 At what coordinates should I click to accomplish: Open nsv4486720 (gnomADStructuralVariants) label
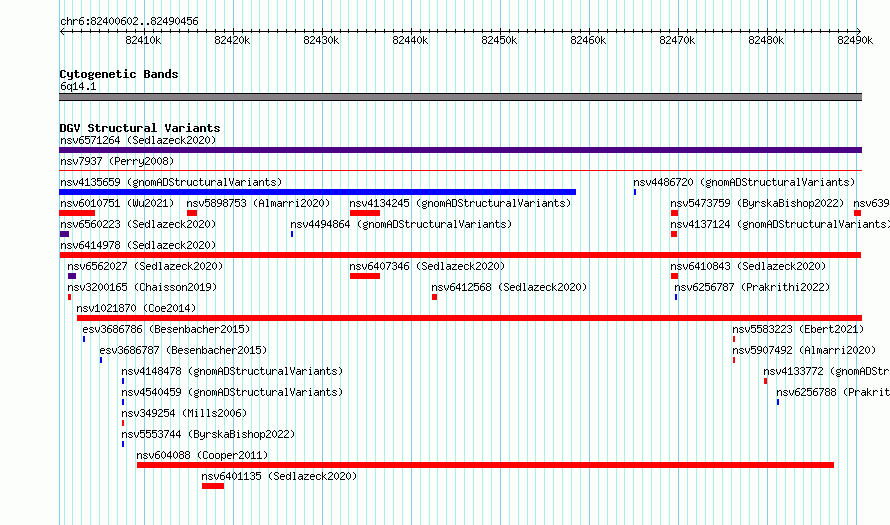pos(744,182)
